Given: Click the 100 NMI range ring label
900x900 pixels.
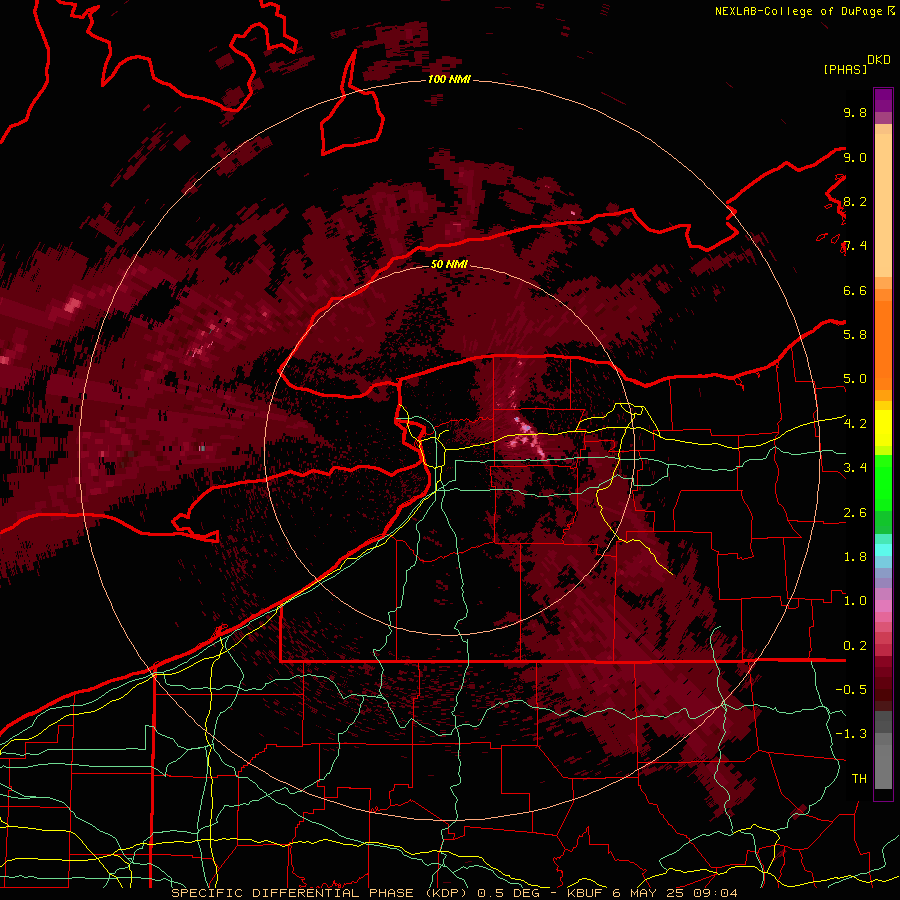Looking at the screenshot, I should [449, 79].
